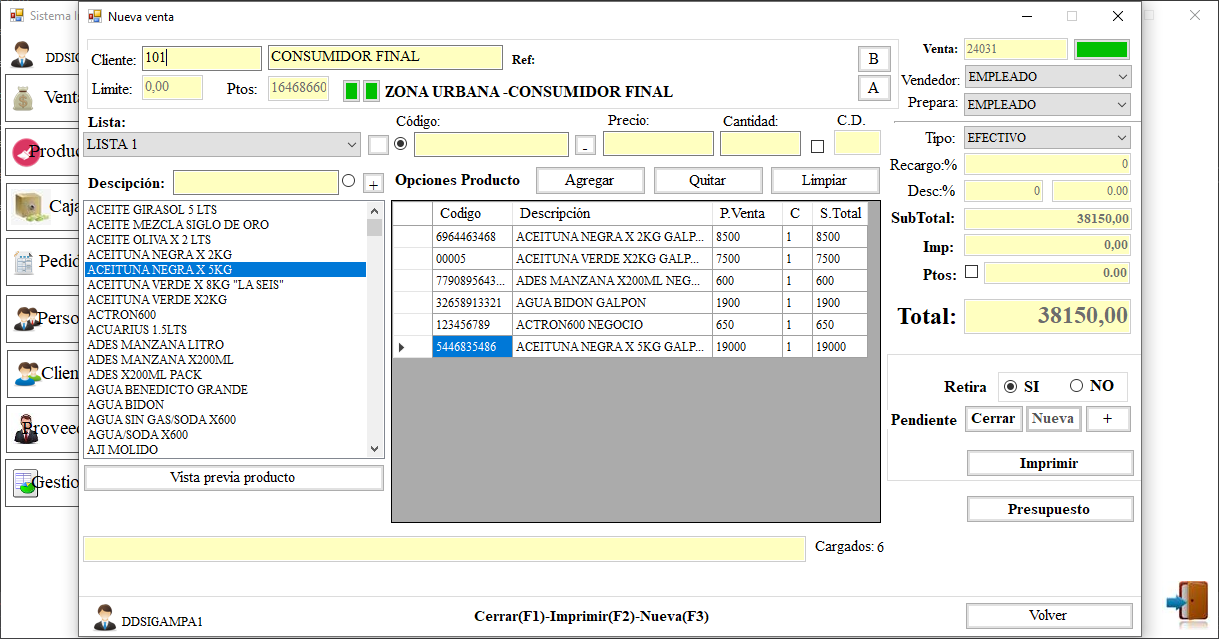Screen dimensions: 1219x639
Task: Click the user avatar beside DDSIGAMPA1
Action: coord(105,618)
